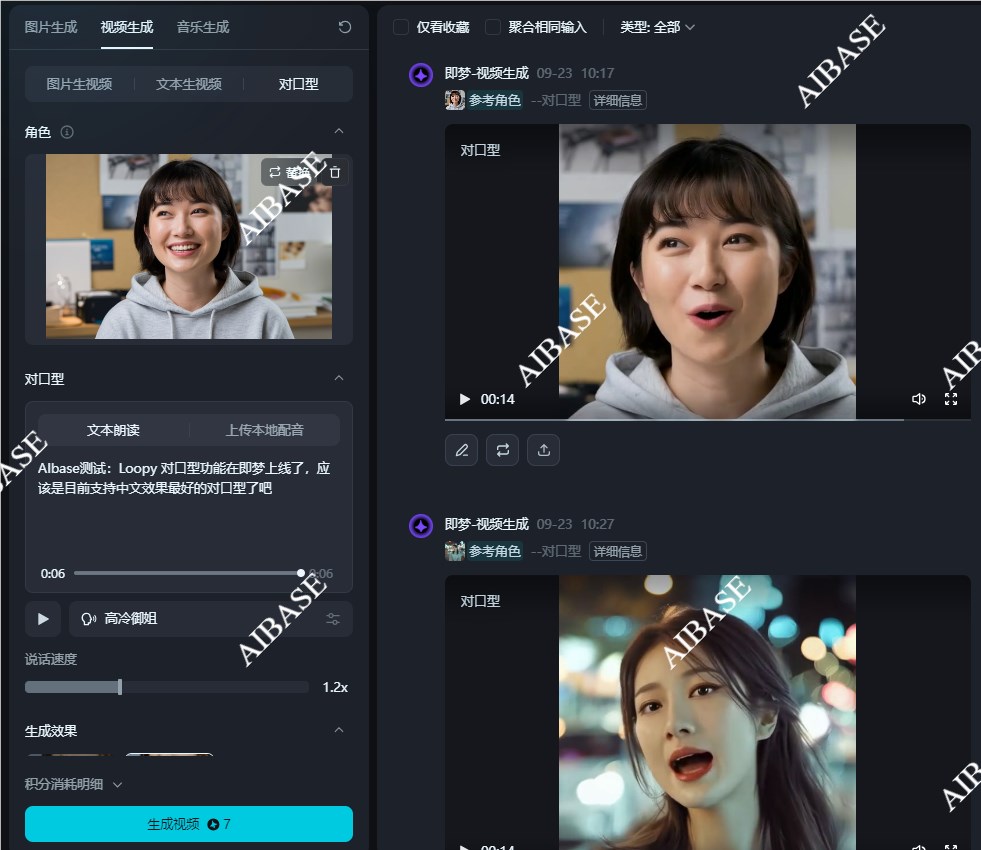
Task: Click the 生成视频 button
Action: coord(189,824)
